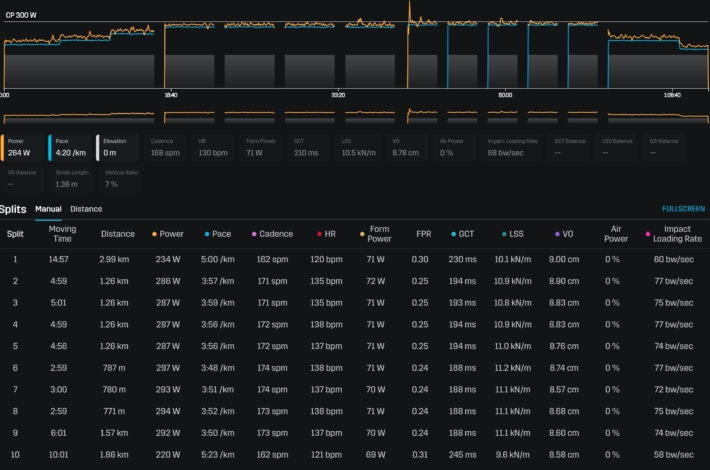Show the HR metric tile on chart
710x470 pixels.
point(214,147)
